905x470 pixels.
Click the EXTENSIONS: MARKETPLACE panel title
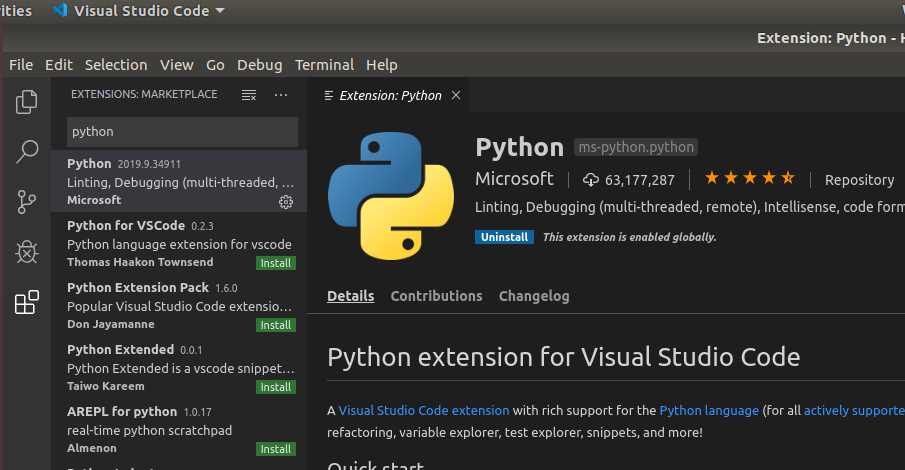pos(144,94)
